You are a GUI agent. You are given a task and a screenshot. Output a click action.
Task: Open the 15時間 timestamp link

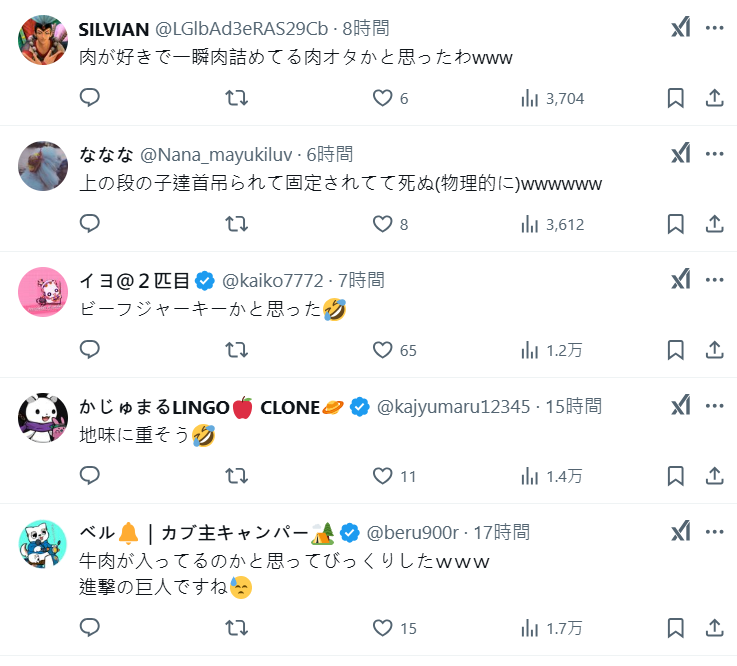tap(573, 406)
